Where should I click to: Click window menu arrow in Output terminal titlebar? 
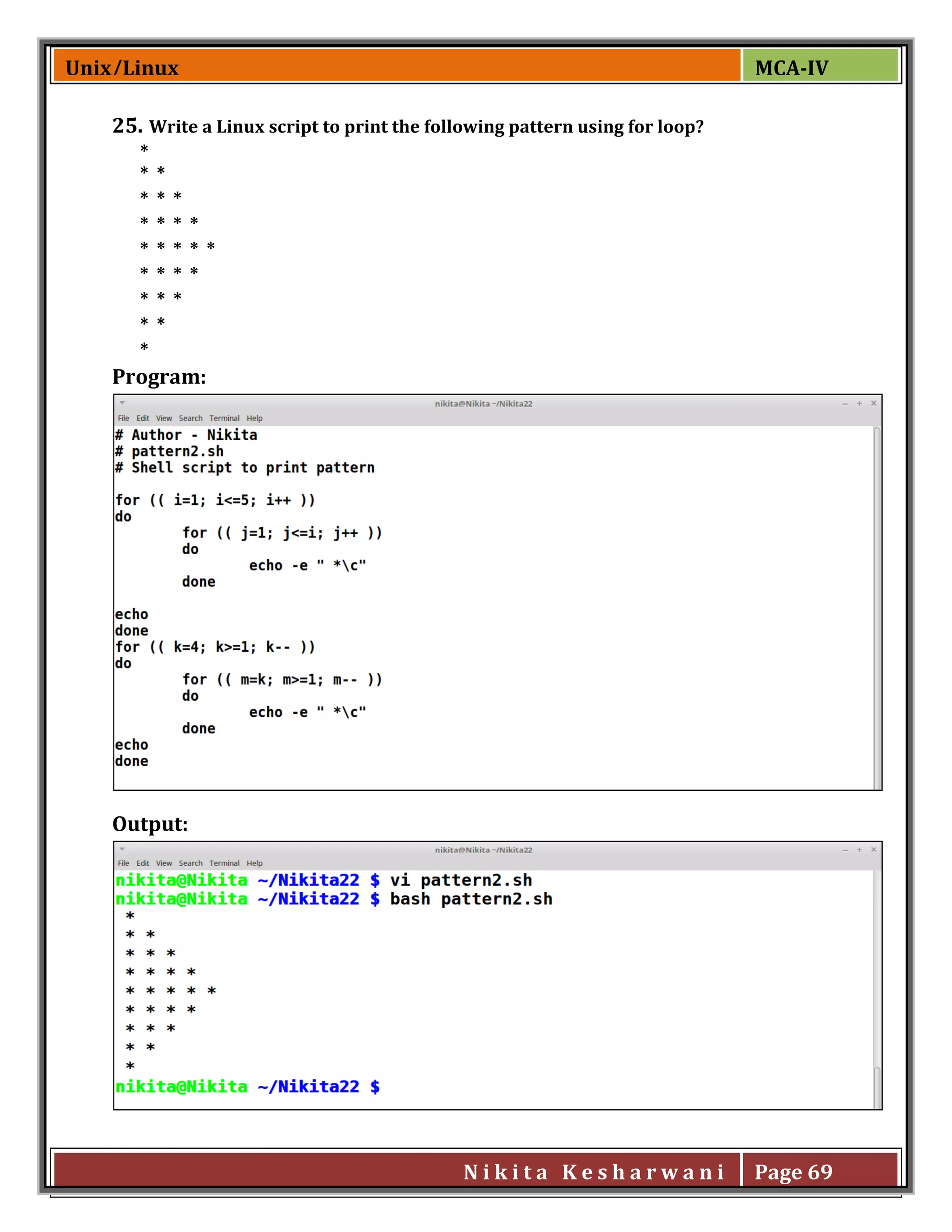pos(122,849)
